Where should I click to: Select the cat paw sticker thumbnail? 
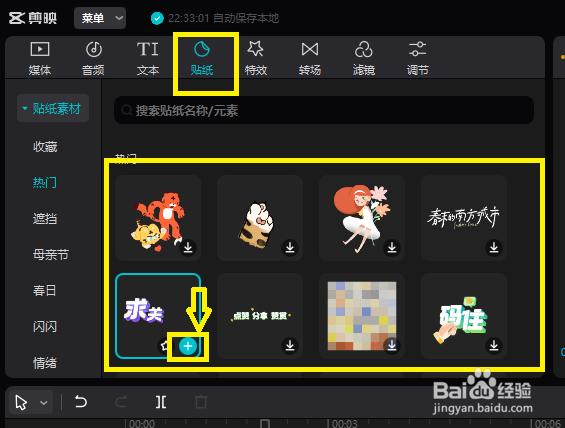260,218
